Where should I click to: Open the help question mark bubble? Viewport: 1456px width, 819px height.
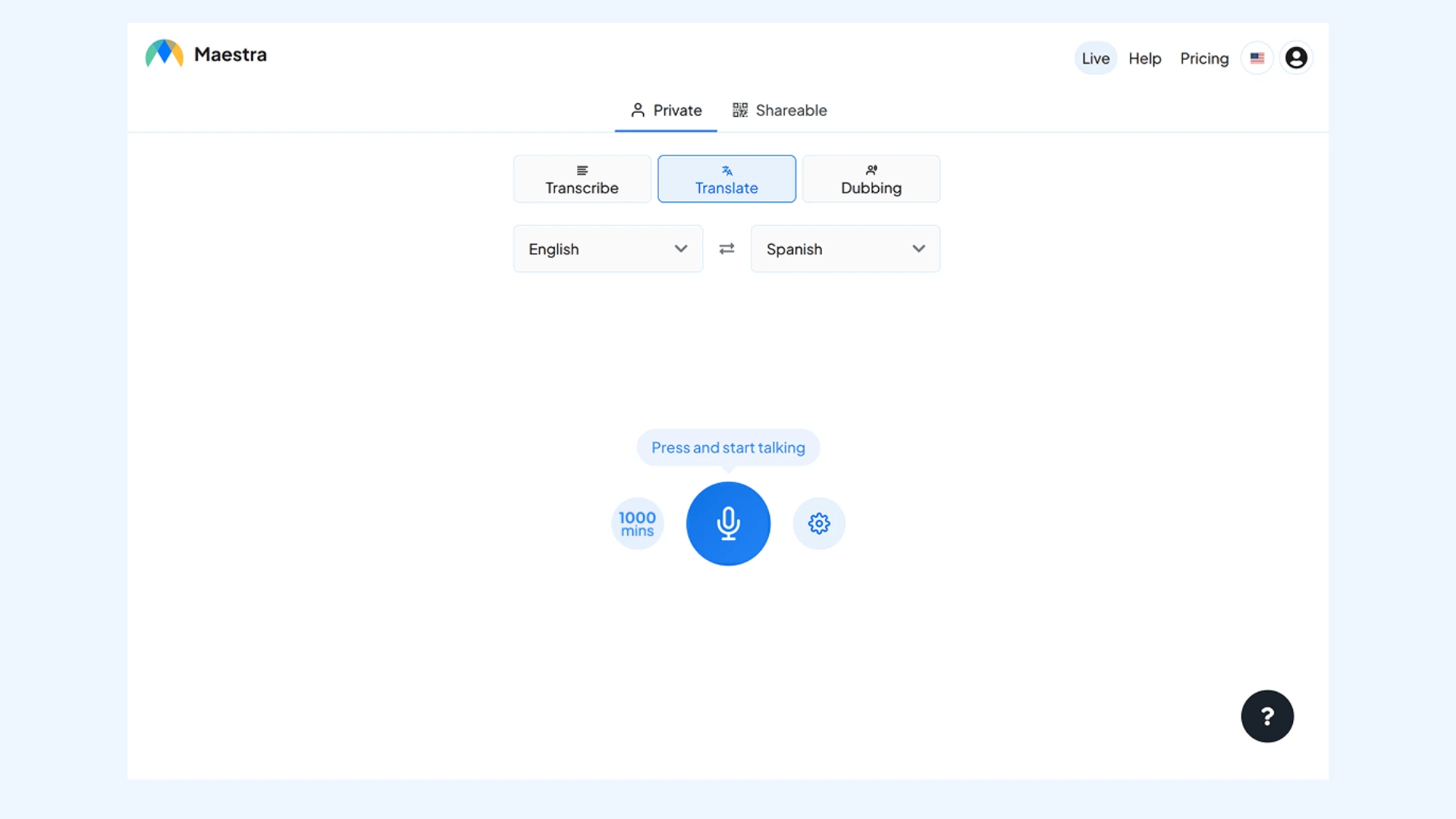[1266, 716]
